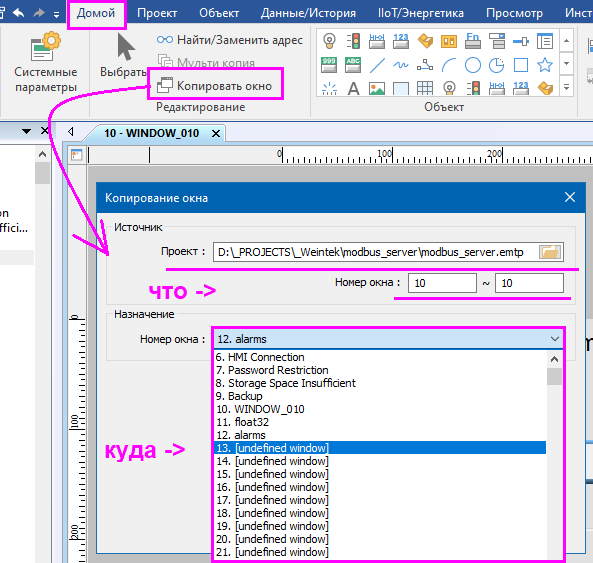Open the Данные/История ribbon tab
The image size is (593, 563).
(308, 13)
